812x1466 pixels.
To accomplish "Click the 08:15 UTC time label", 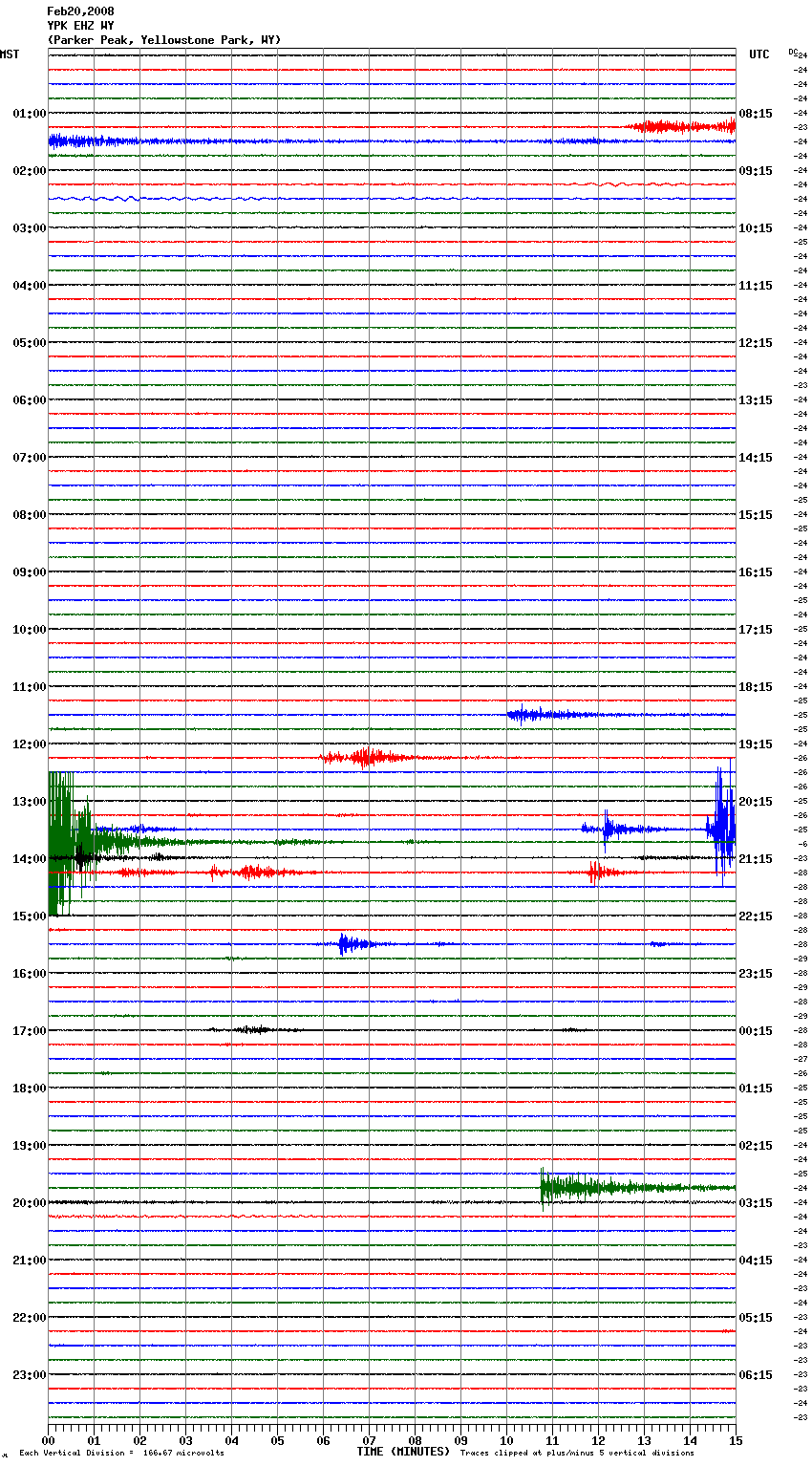I will [756, 114].
